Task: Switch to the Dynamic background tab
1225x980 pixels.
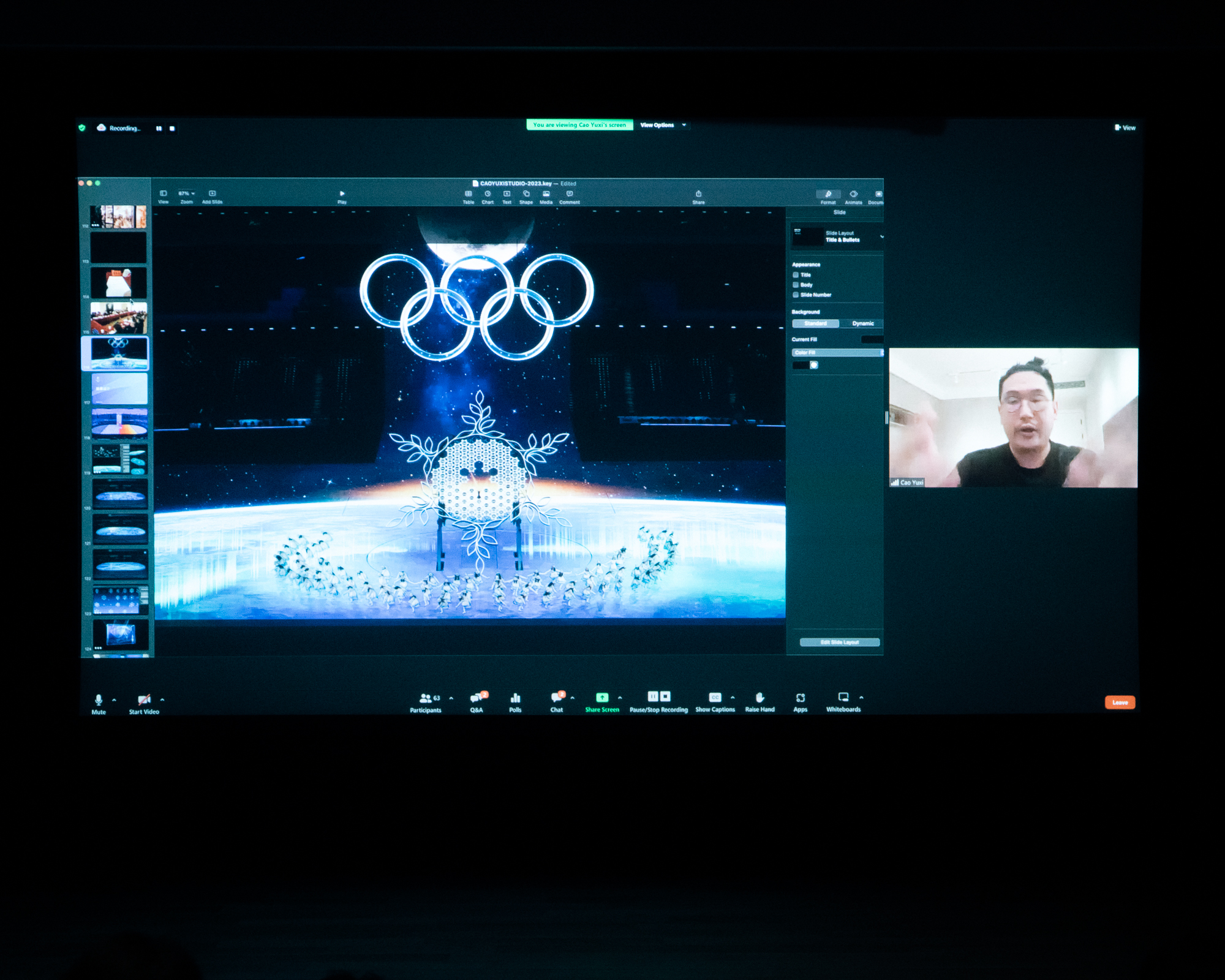Action: pyautogui.click(x=862, y=323)
